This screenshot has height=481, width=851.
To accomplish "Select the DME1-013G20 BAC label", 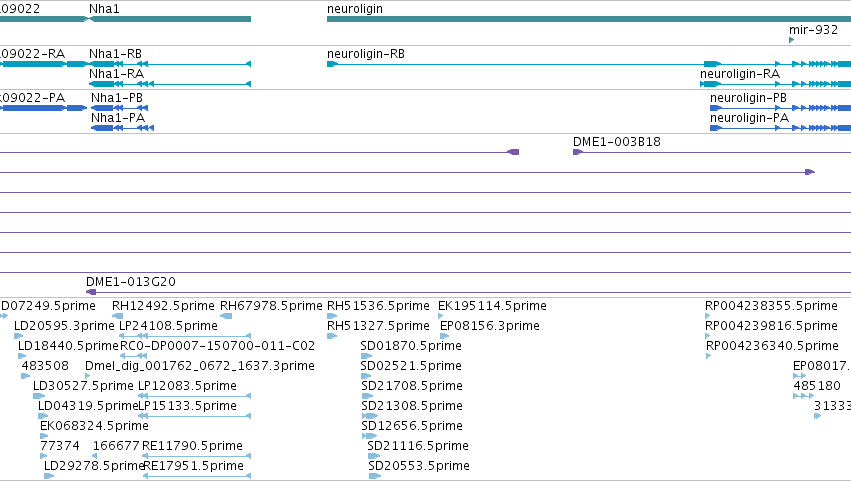I will [x=131, y=282].
